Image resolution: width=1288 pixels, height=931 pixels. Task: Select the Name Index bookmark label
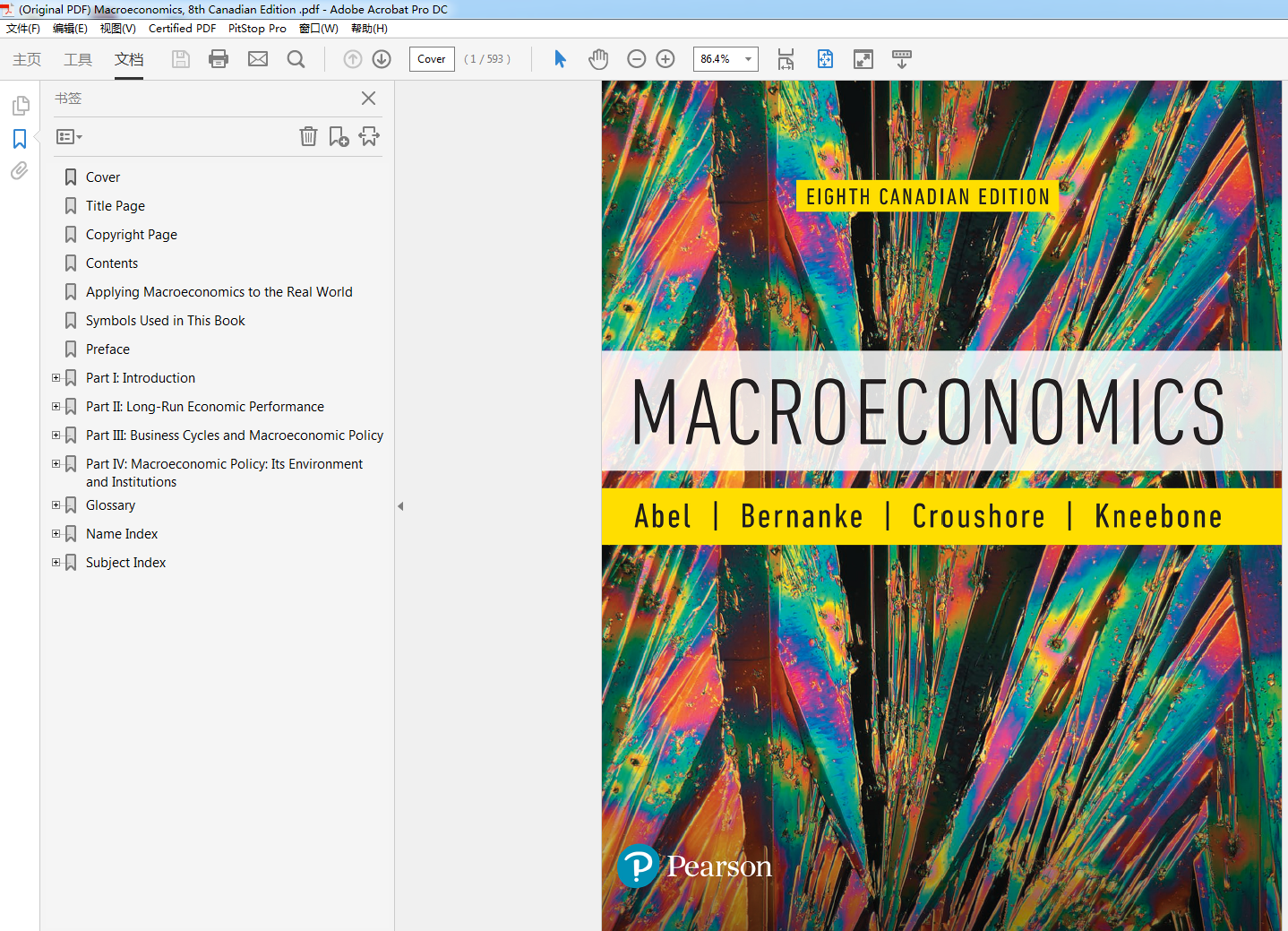[x=122, y=534]
